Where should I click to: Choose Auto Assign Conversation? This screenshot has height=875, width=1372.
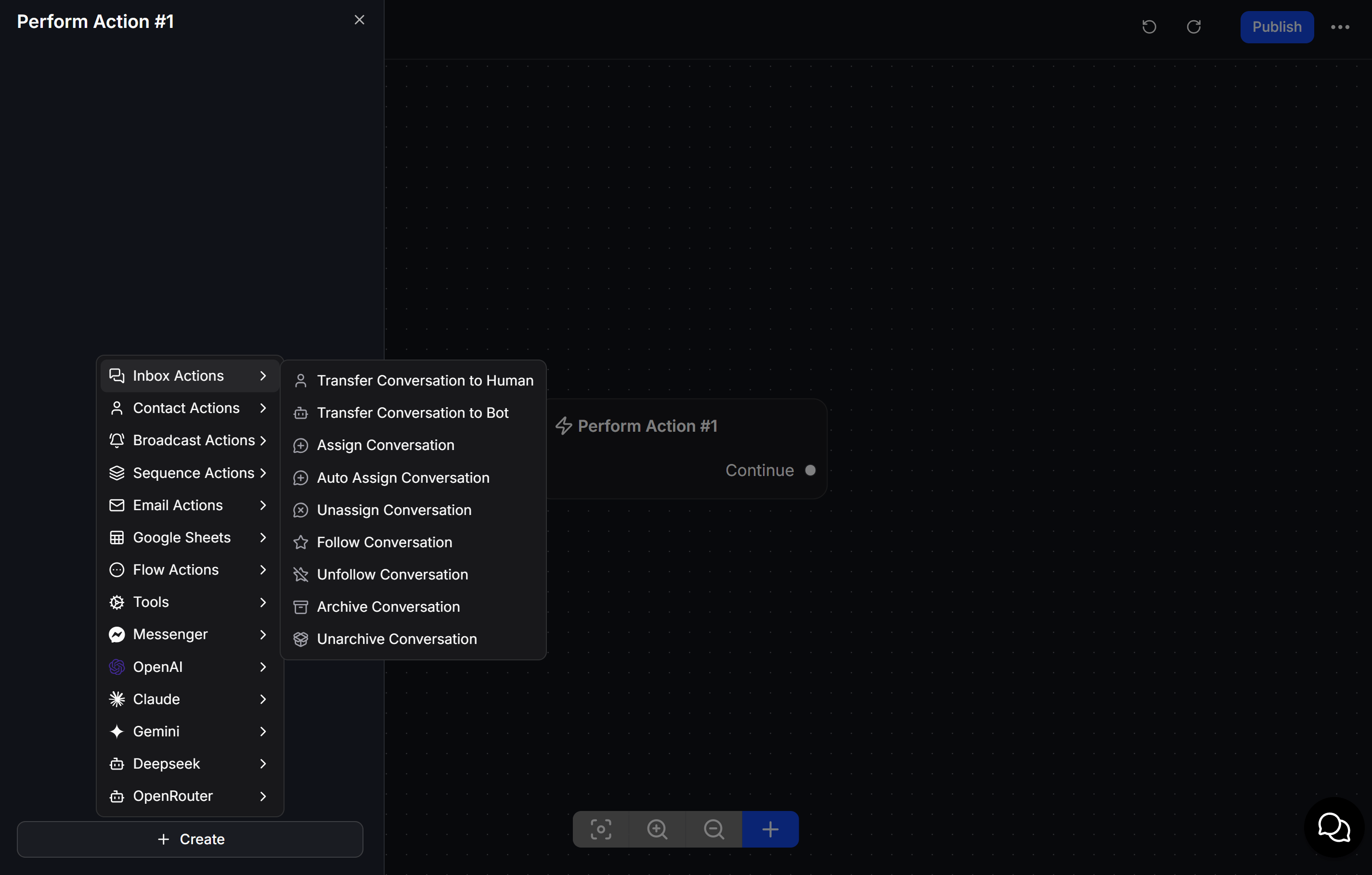(x=413, y=477)
